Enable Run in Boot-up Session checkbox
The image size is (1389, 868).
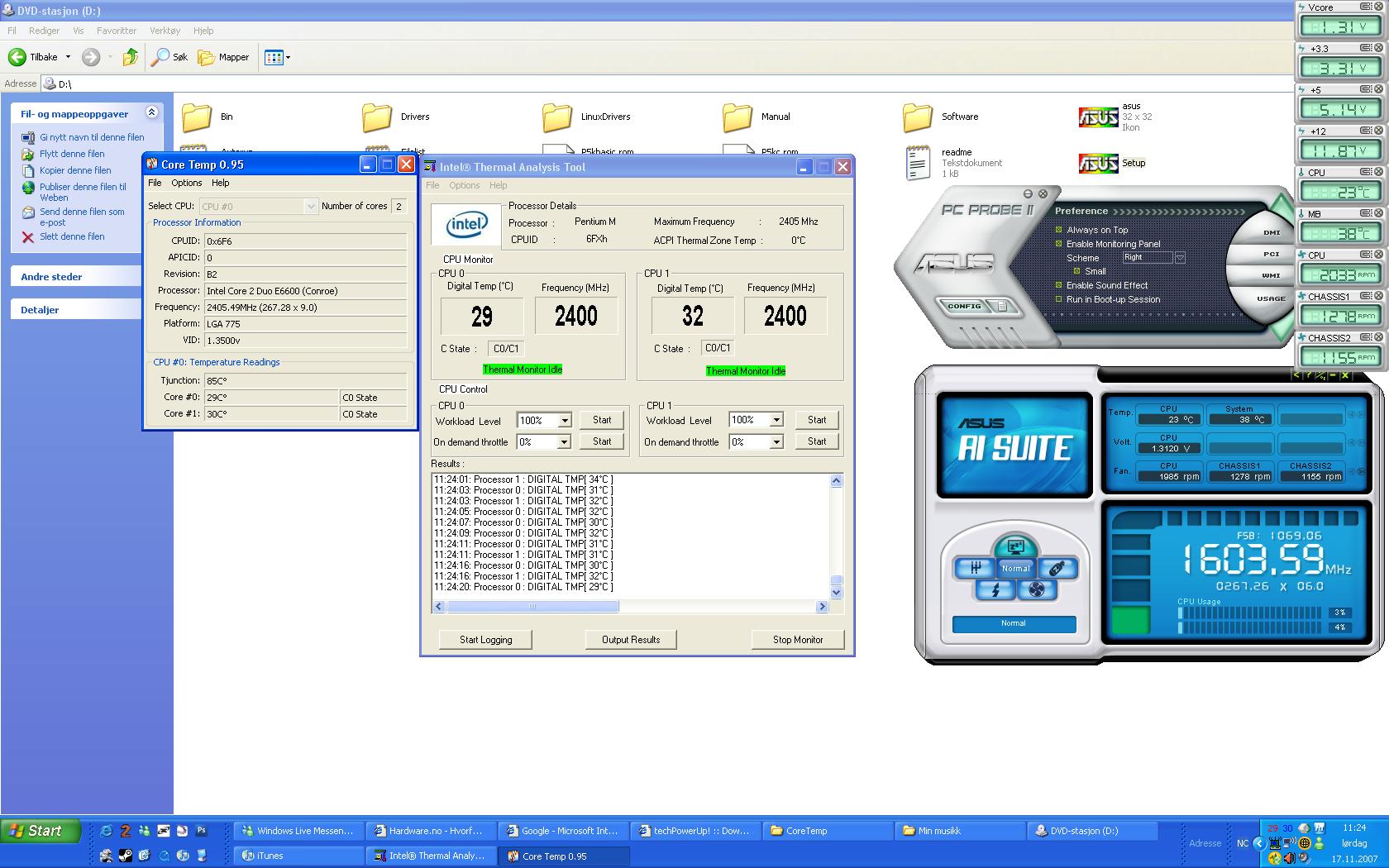1058,299
